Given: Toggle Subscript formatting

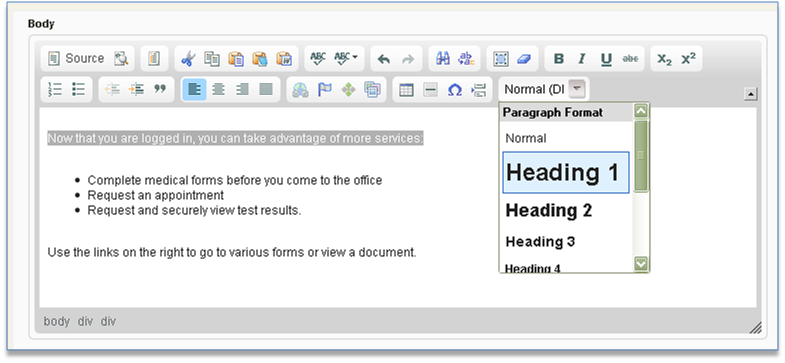Looking at the screenshot, I should [664, 59].
